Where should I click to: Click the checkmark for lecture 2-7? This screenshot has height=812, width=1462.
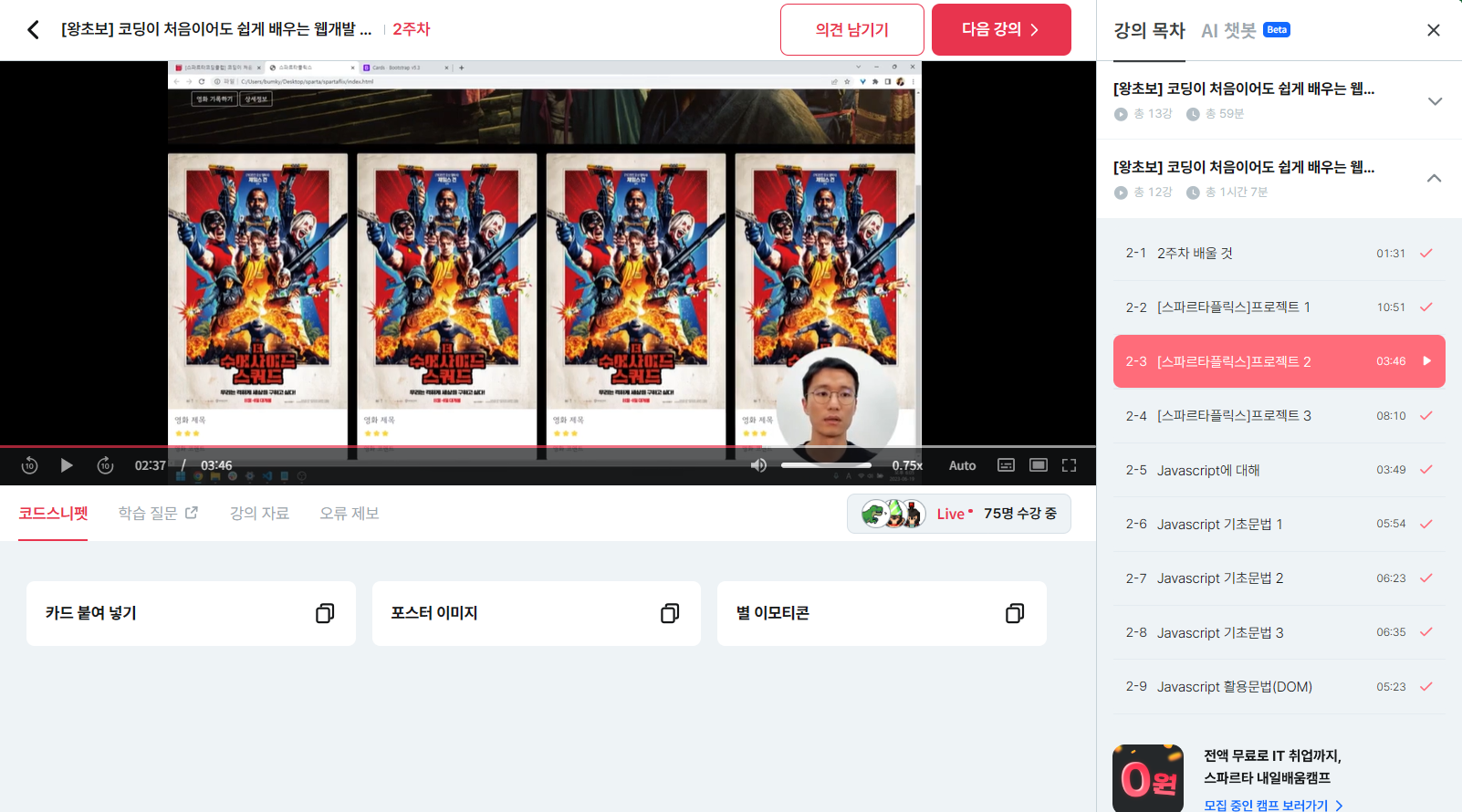pos(1426,578)
